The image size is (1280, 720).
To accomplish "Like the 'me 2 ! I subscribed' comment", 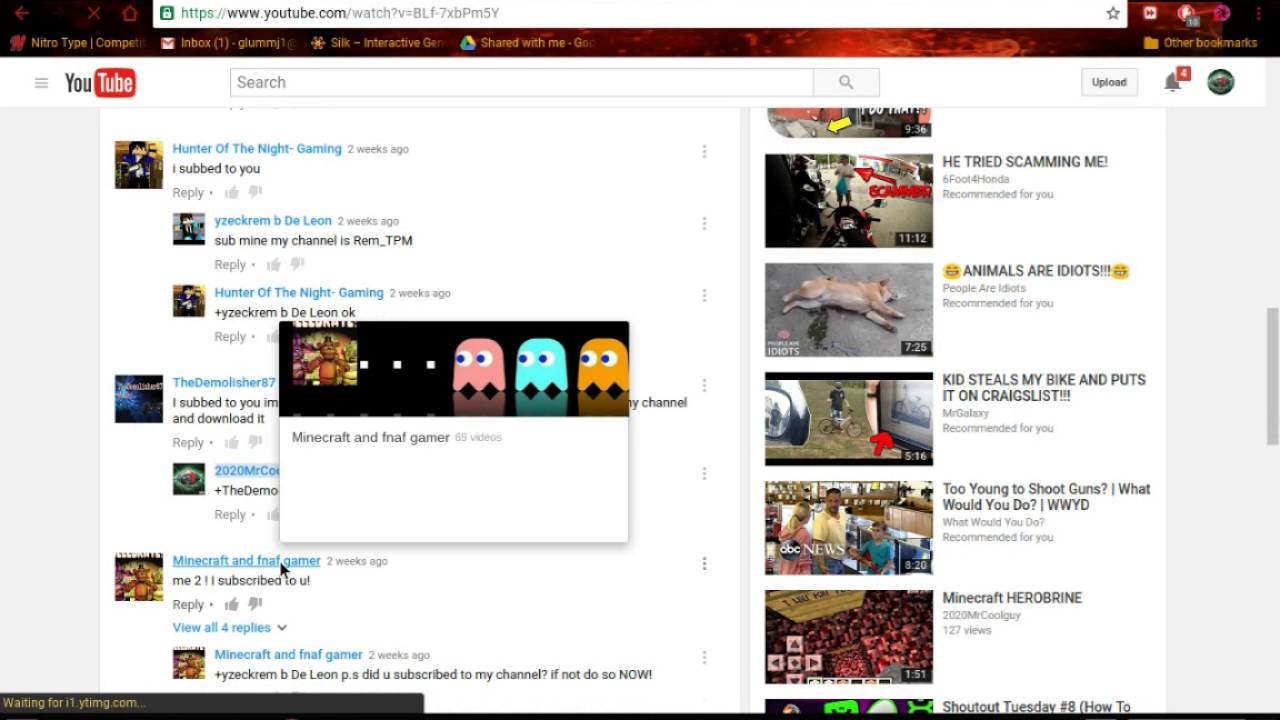I will coord(232,604).
